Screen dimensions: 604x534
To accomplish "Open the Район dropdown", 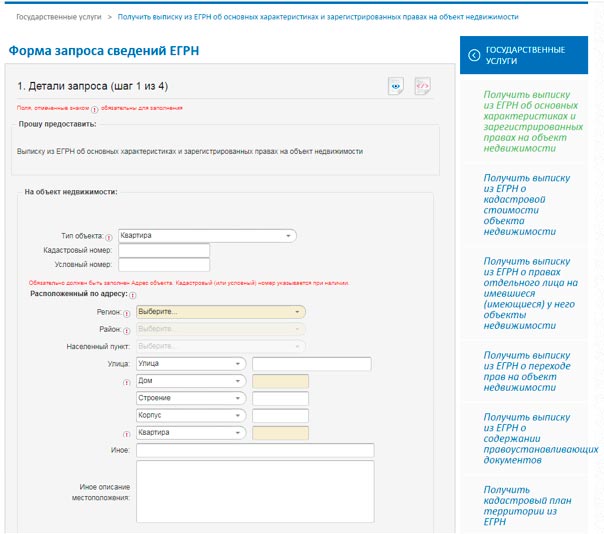I will [x=221, y=329].
